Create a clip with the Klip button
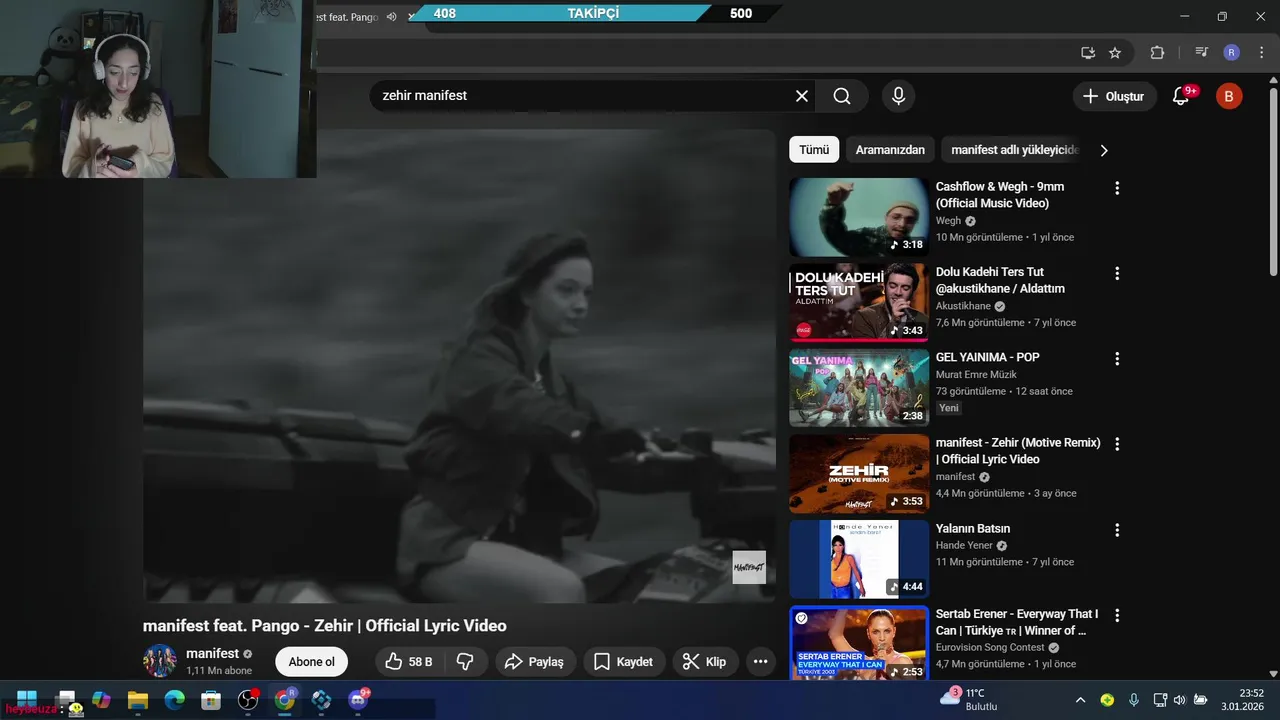The width and height of the screenshot is (1280, 720). (705, 662)
